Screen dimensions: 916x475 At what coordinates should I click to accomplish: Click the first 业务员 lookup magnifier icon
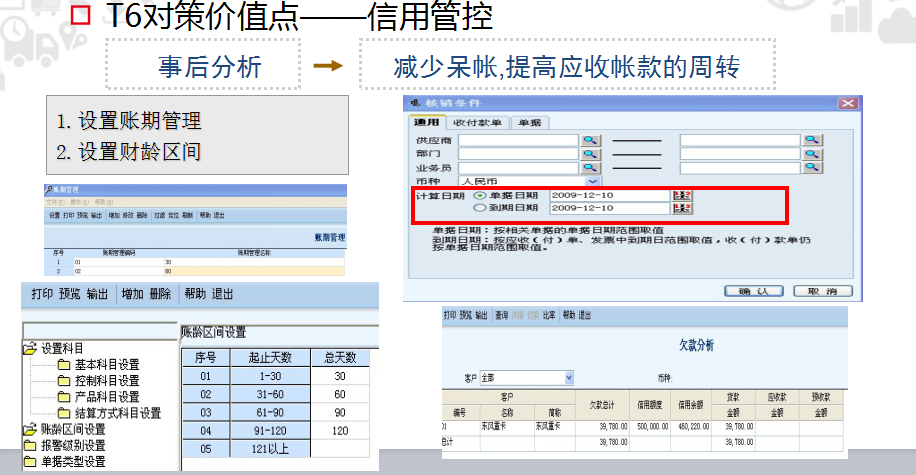click(x=590, y=168)
